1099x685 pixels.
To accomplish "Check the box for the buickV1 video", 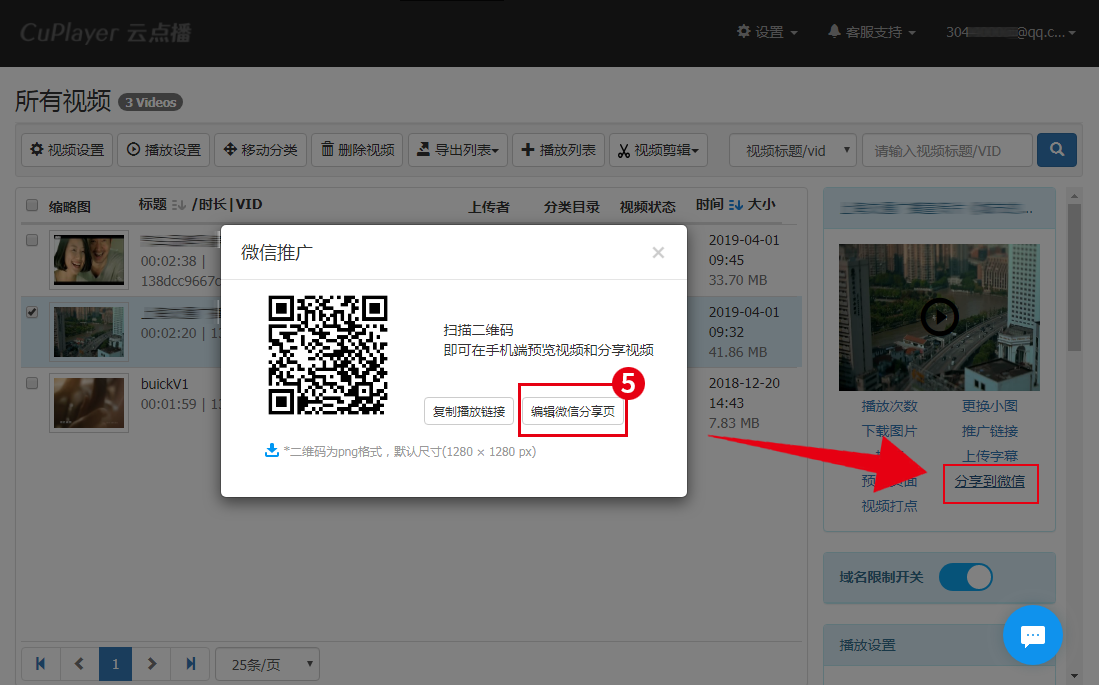I will pos(32,384).
